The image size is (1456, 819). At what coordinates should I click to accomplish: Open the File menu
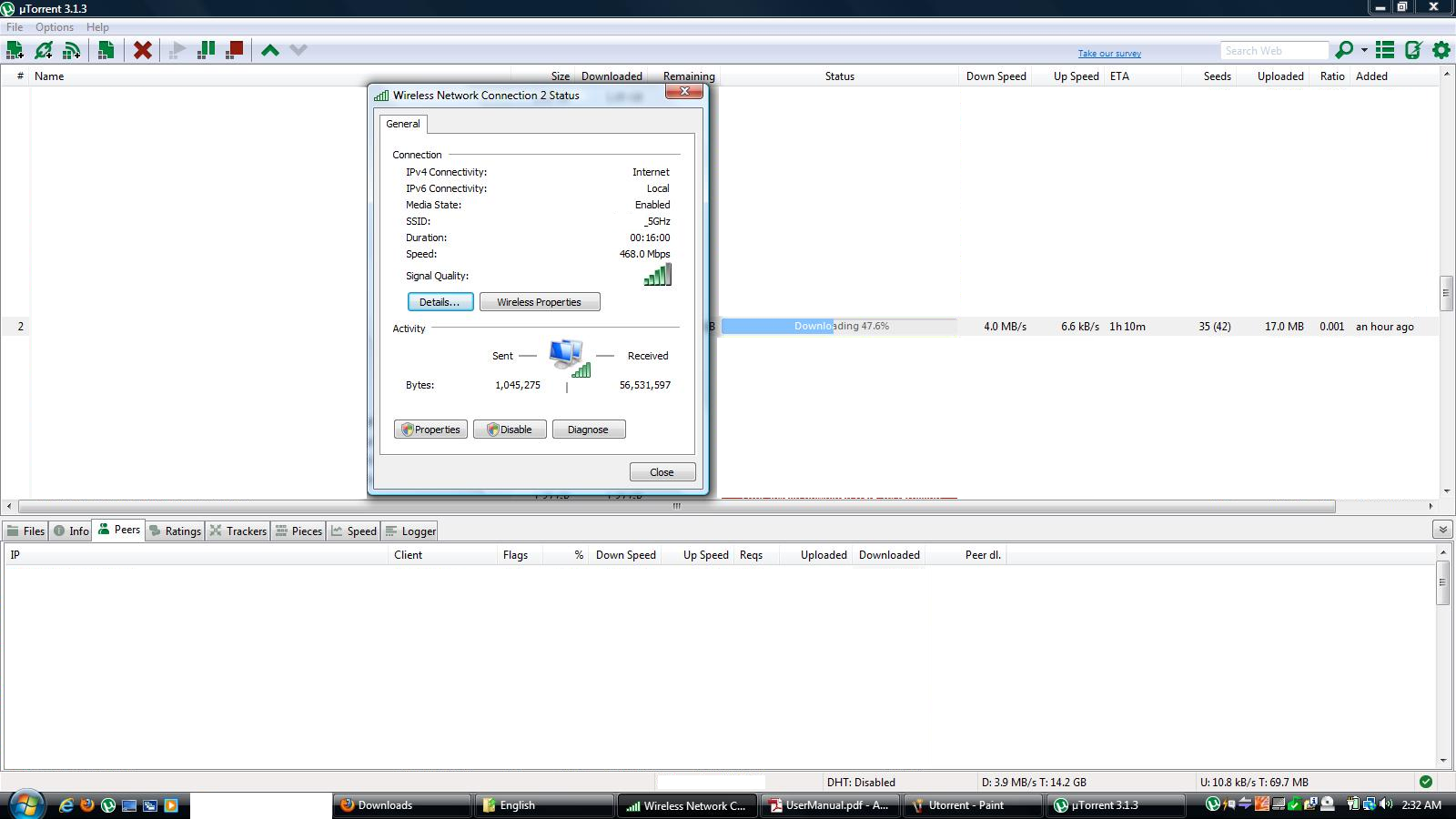(15, 27)
